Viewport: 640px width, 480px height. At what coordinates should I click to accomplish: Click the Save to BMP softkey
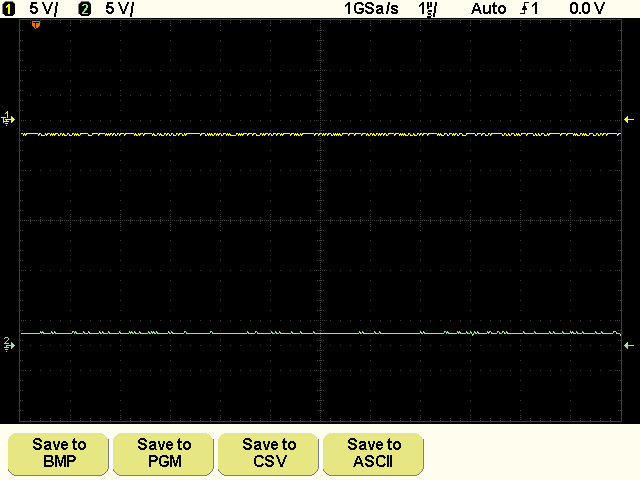tap(58, 454)
